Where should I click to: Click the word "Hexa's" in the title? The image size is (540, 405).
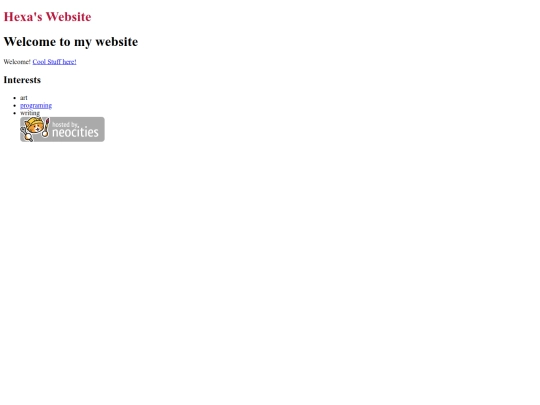click(x=23, y=17)
